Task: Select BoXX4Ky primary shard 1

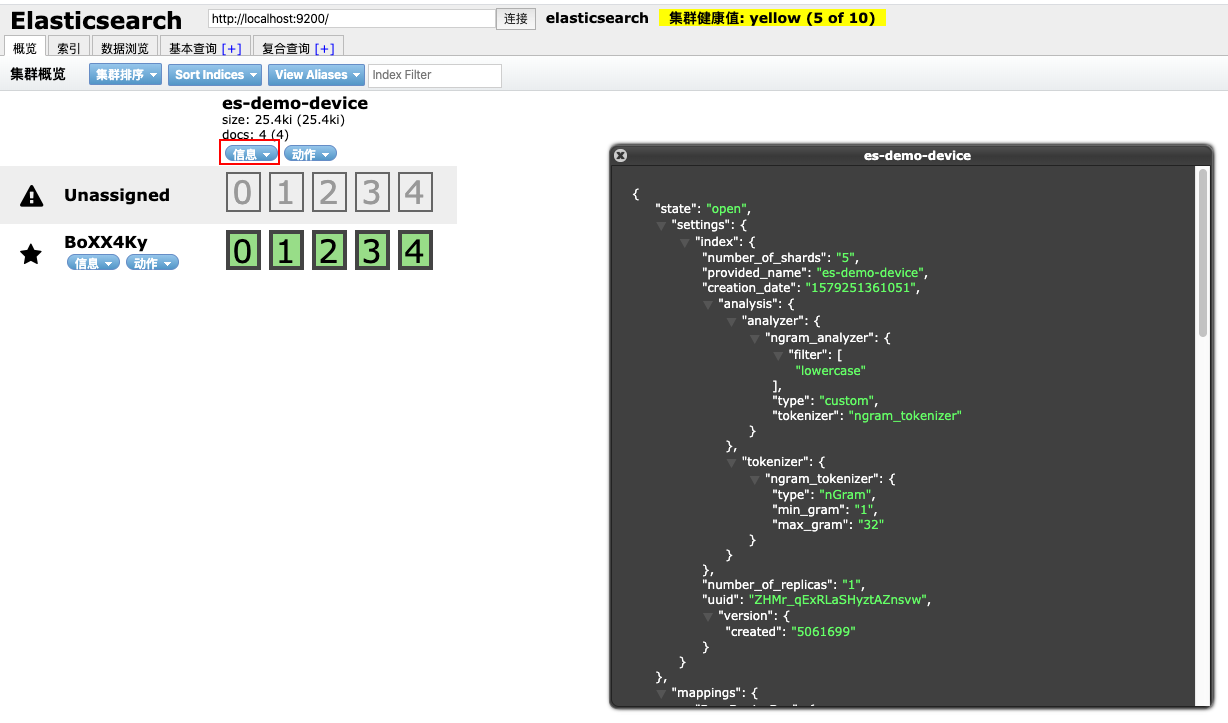Action: 286,252
